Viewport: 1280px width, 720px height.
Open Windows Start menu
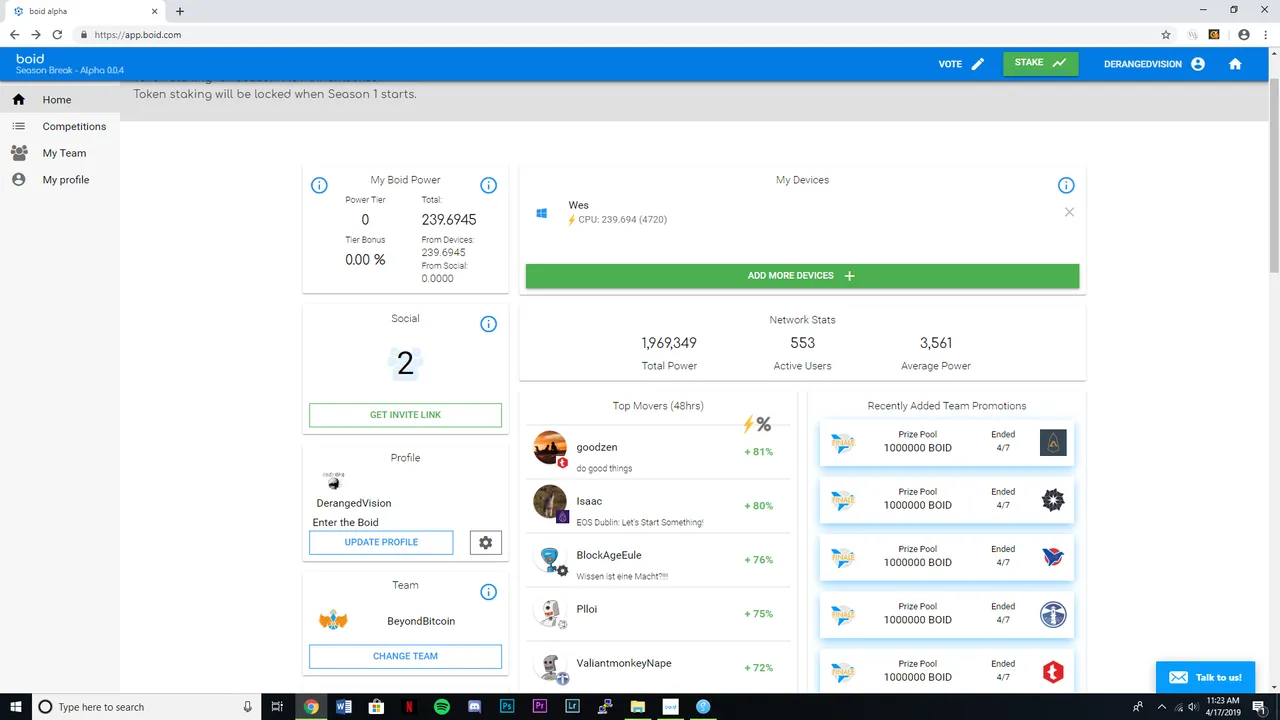coord(15,706)
